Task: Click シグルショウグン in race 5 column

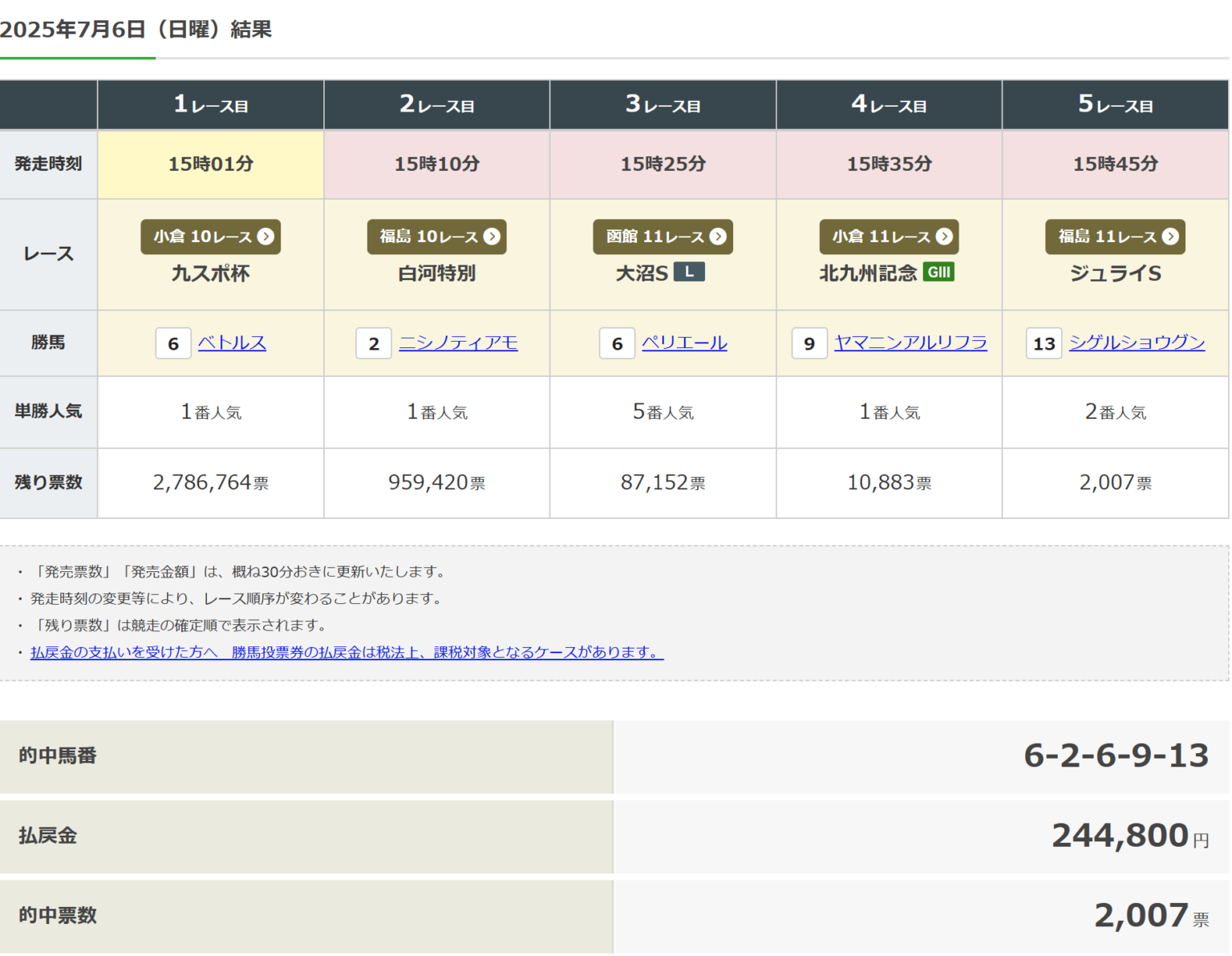Action: (x=1137, y=342)
